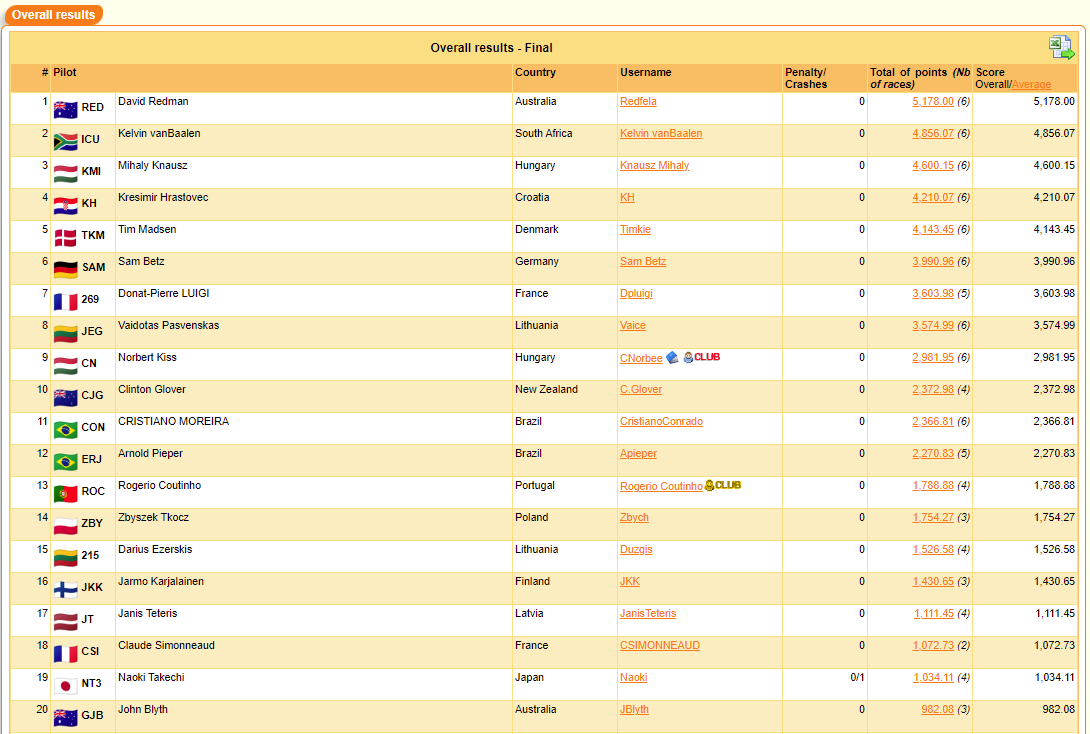
Task: Click the Excel export icon
Action: click(1061, 47)
